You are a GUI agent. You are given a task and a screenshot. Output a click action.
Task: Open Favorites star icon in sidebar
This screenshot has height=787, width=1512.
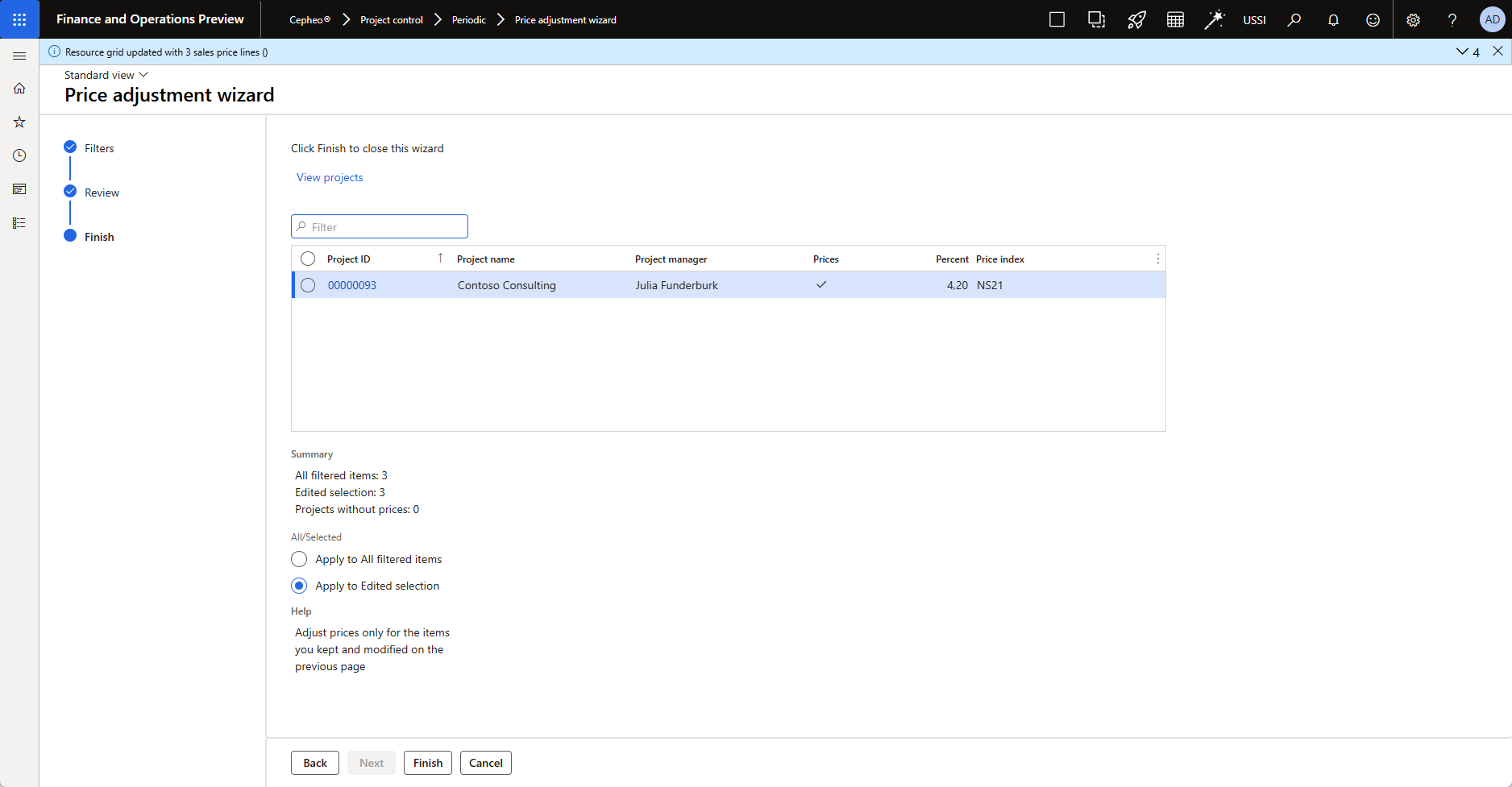tap(19, 122)
